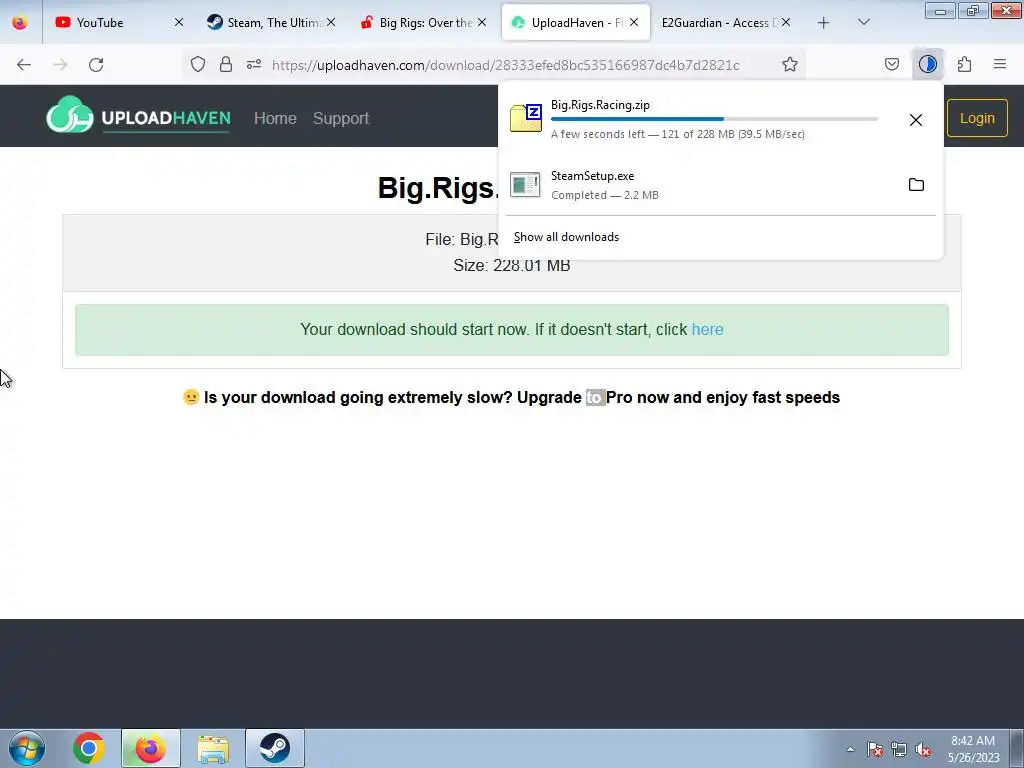
Task: Launch Chrome from the taskbar
Action: point(88,748)
